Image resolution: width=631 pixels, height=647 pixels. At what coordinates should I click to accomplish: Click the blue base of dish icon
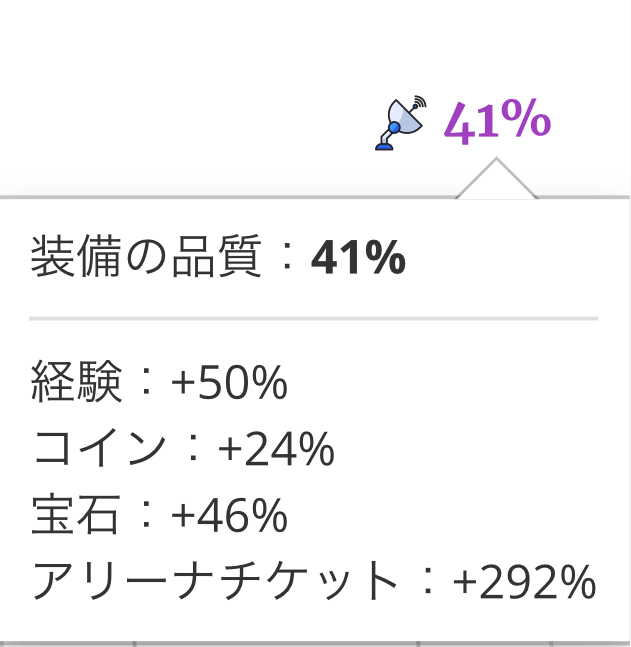(x=384, y=146)
